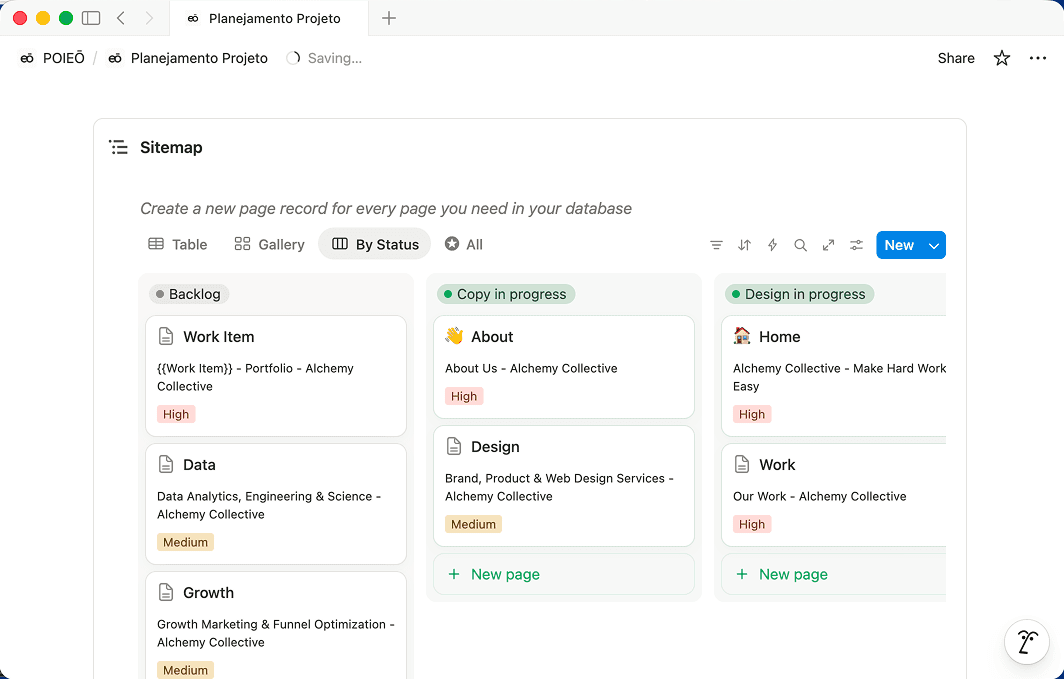The image size is (1064, 679).
Task: Click Medium tag on Design card
Action: click(473, 524)
